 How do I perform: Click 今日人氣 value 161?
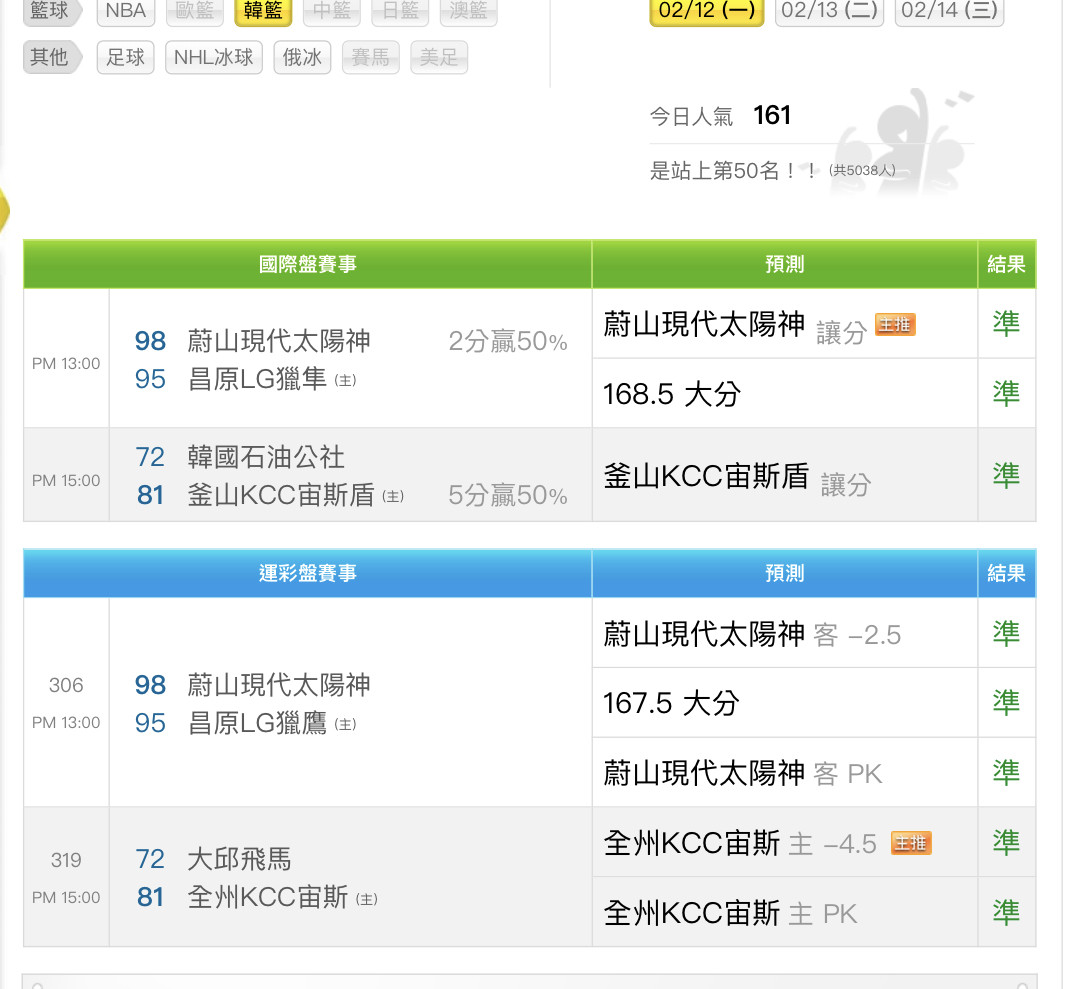tap(772, 115)
